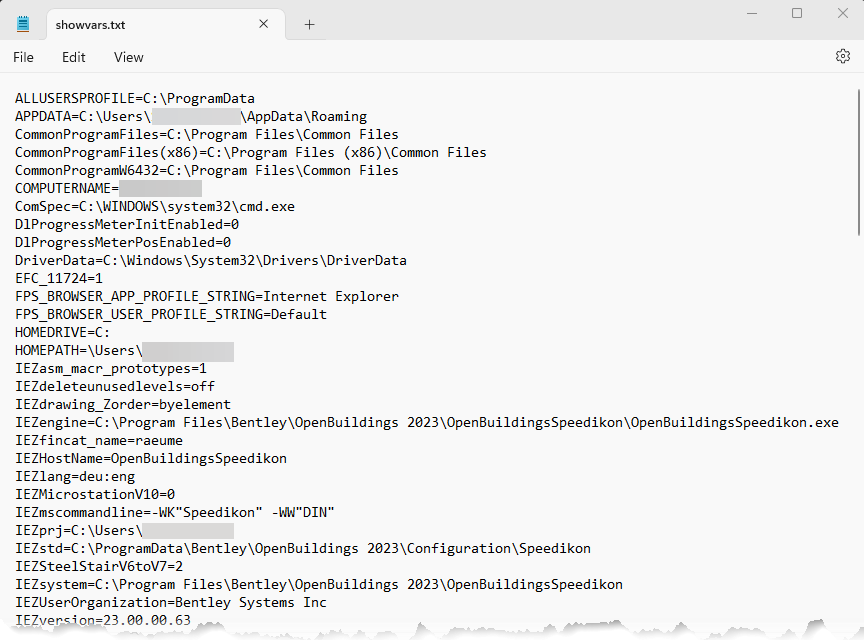The width and height of the screenshot is (864, 640).
Task: Click the IEZstd Configuration\Speedikon line
Action: 303,548
